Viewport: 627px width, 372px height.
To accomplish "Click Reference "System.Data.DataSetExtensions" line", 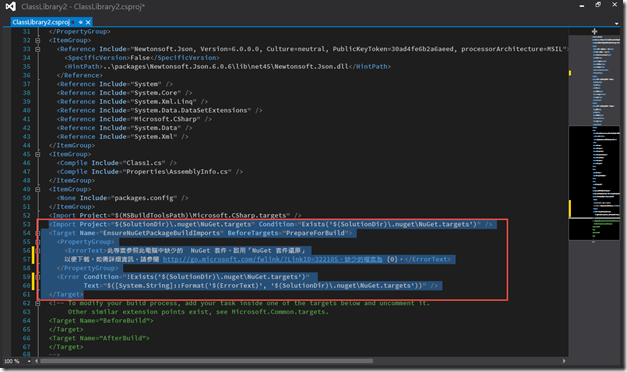I will coord(160,110).
